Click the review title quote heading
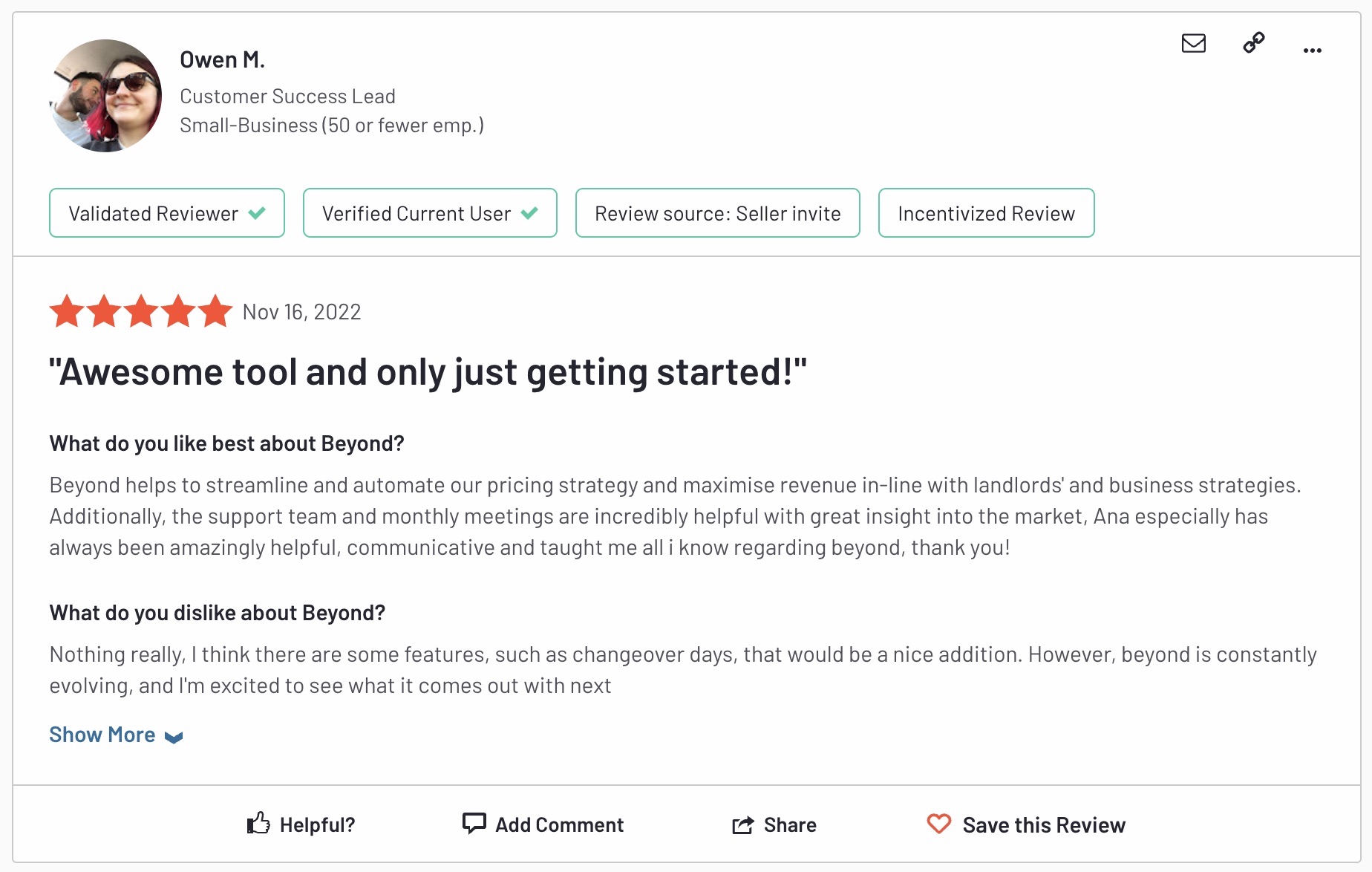1372x872 pixels. tap(428, 371)
